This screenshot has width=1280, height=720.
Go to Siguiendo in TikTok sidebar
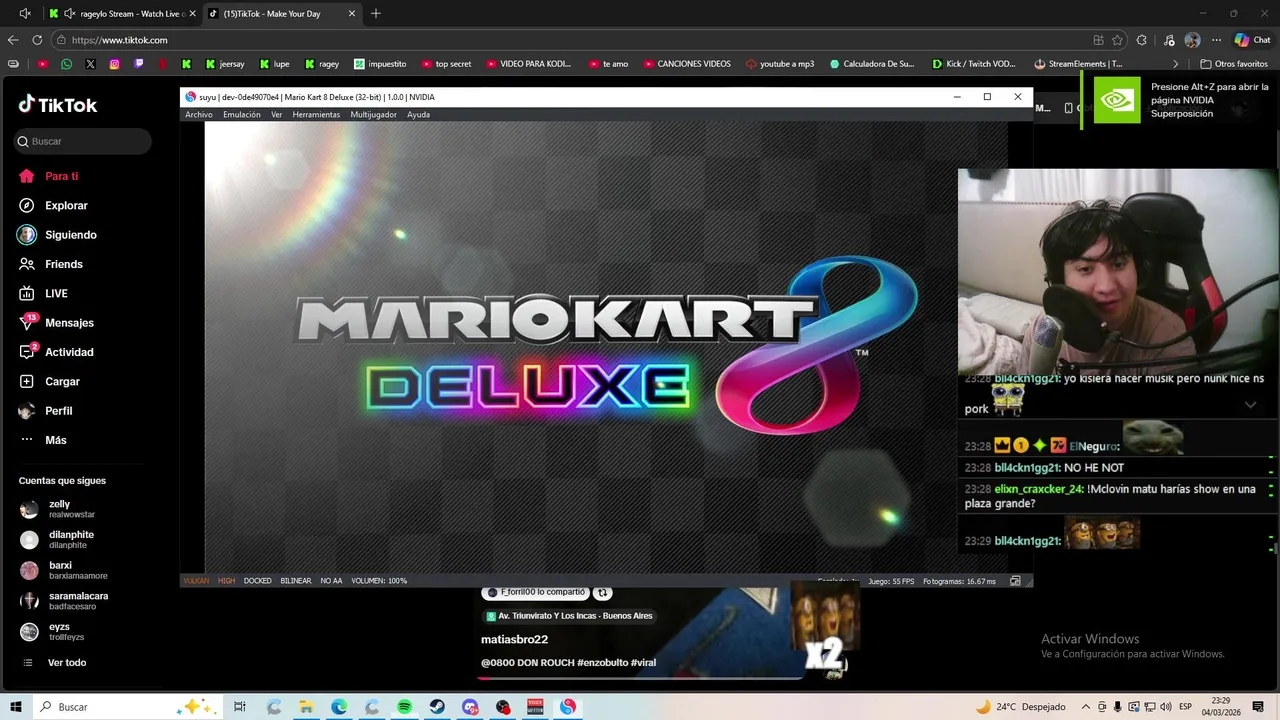[57, 235]
